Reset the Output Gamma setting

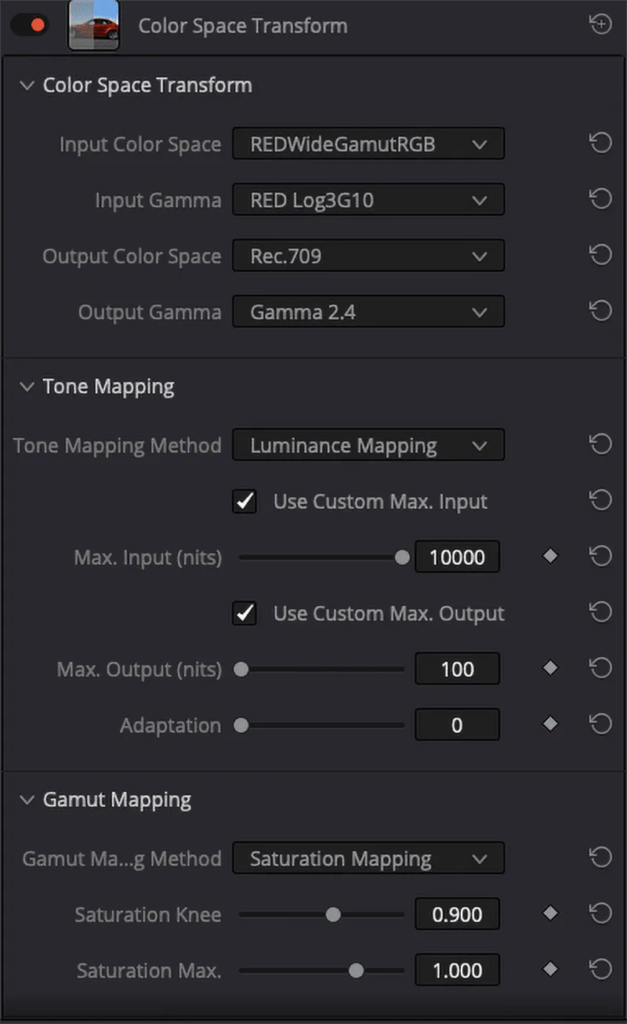click(x=600, y=312)
